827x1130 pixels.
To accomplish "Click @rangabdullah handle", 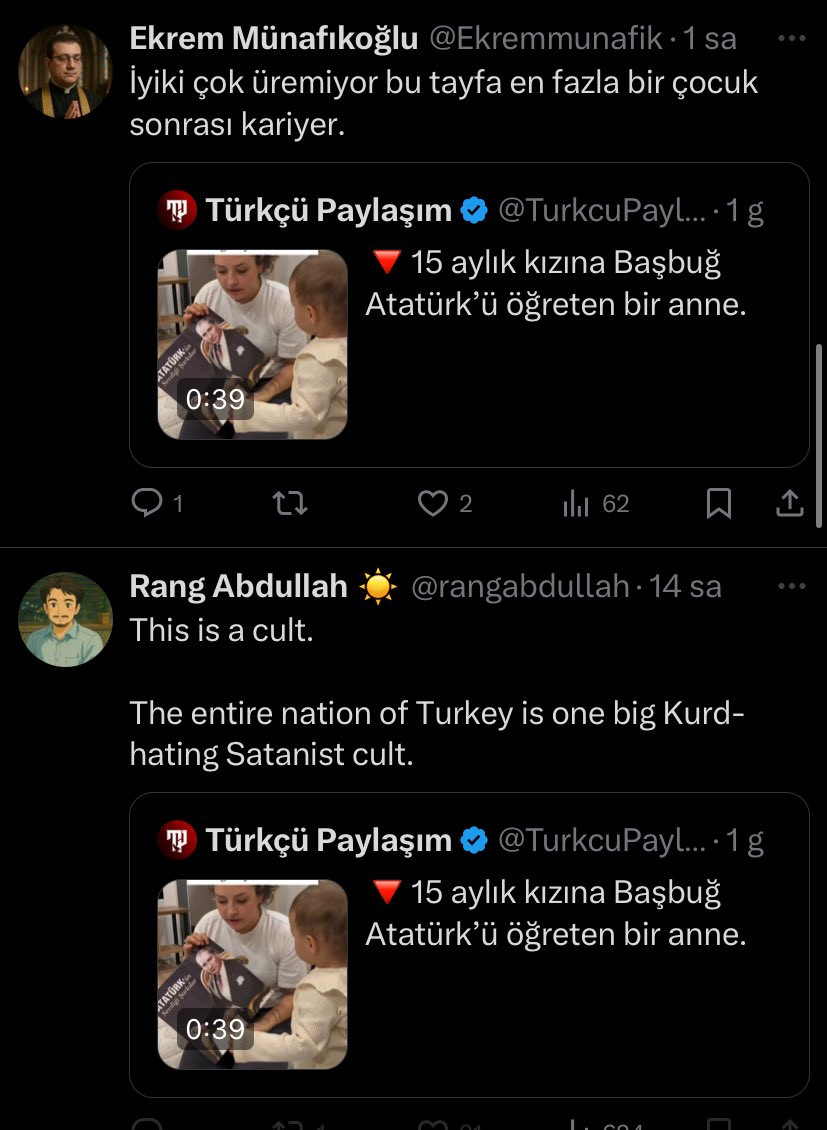I will (x=520, y=586).
